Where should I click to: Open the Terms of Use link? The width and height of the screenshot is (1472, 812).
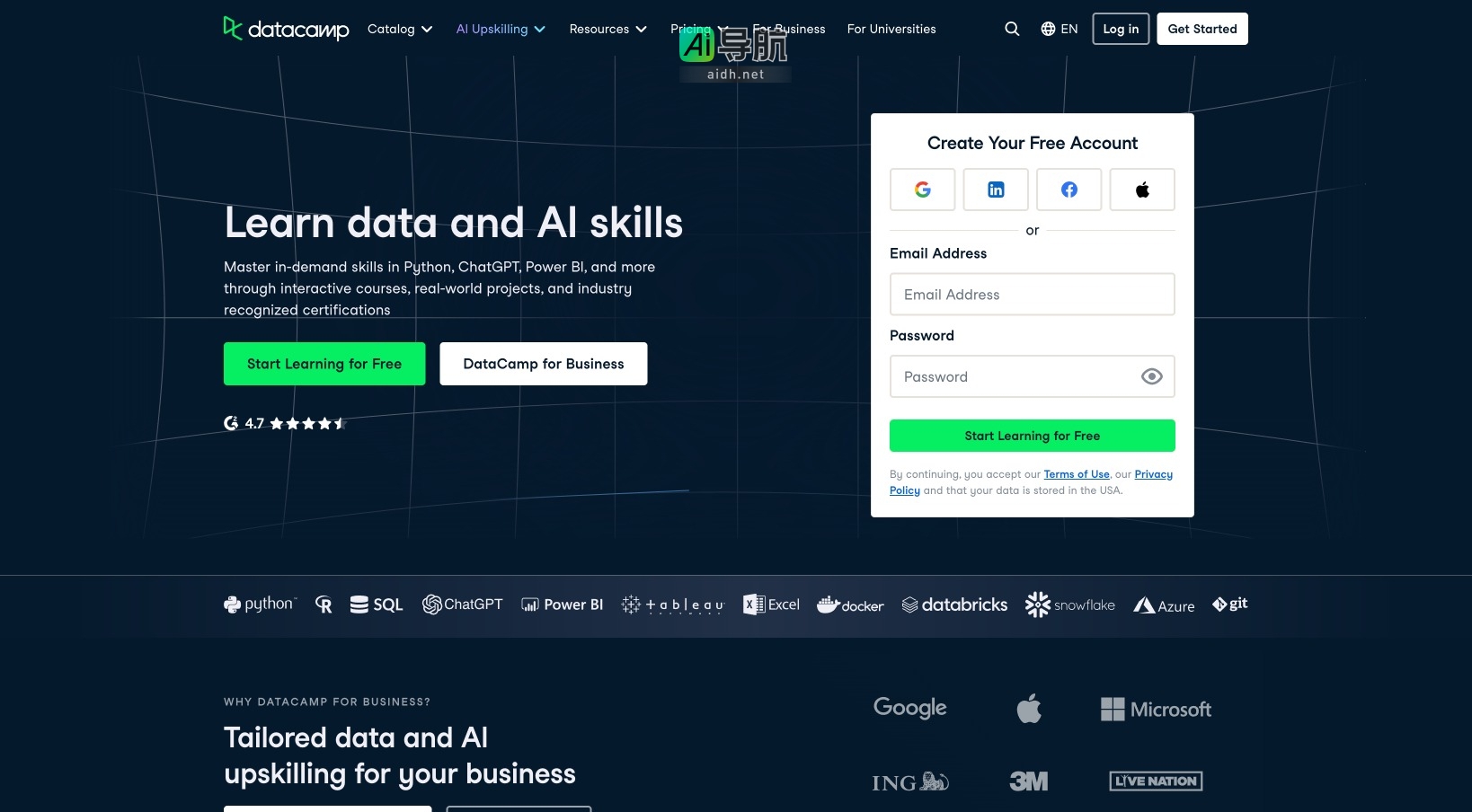tap(1076, 474)
